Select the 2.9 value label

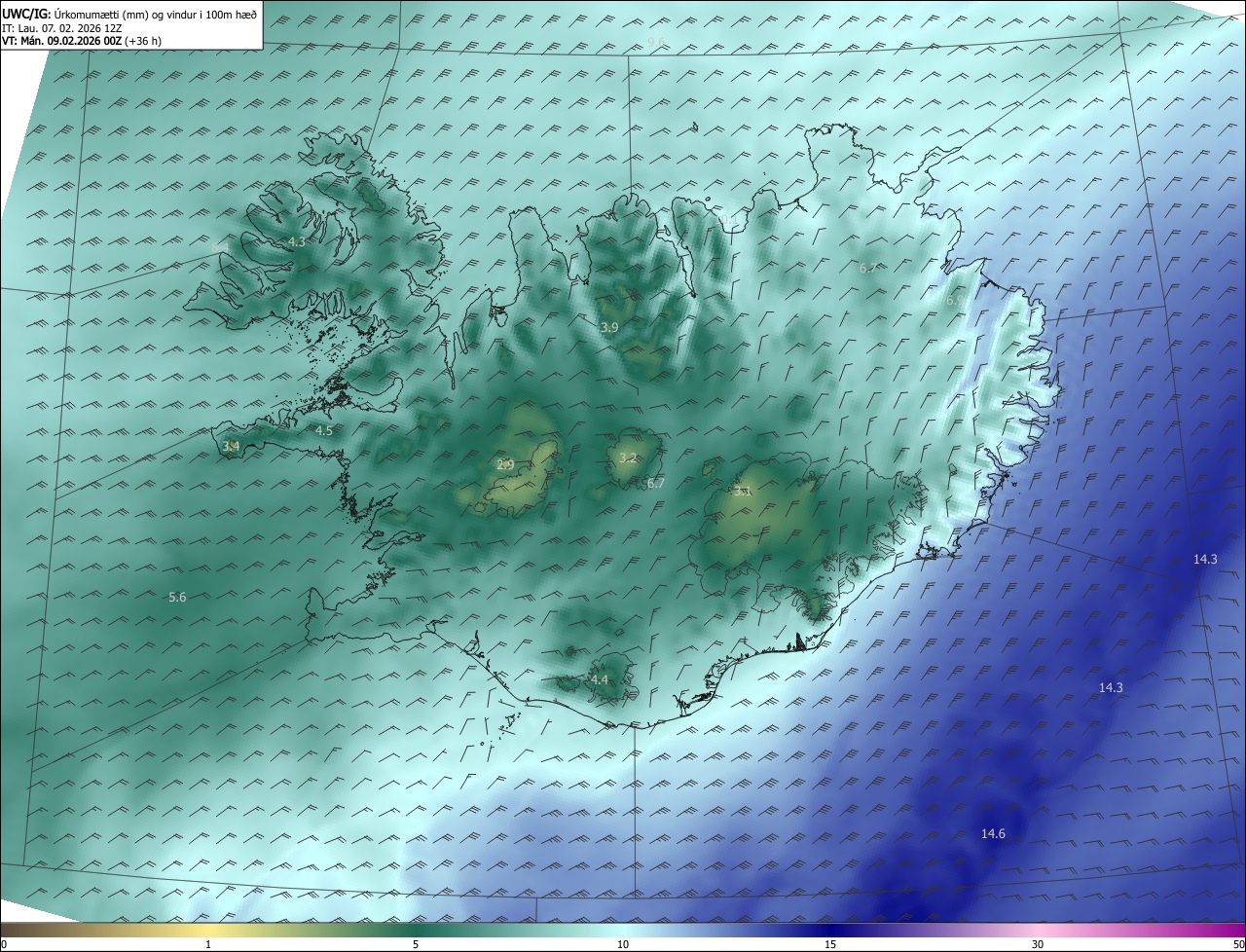[x=505, y=464]
